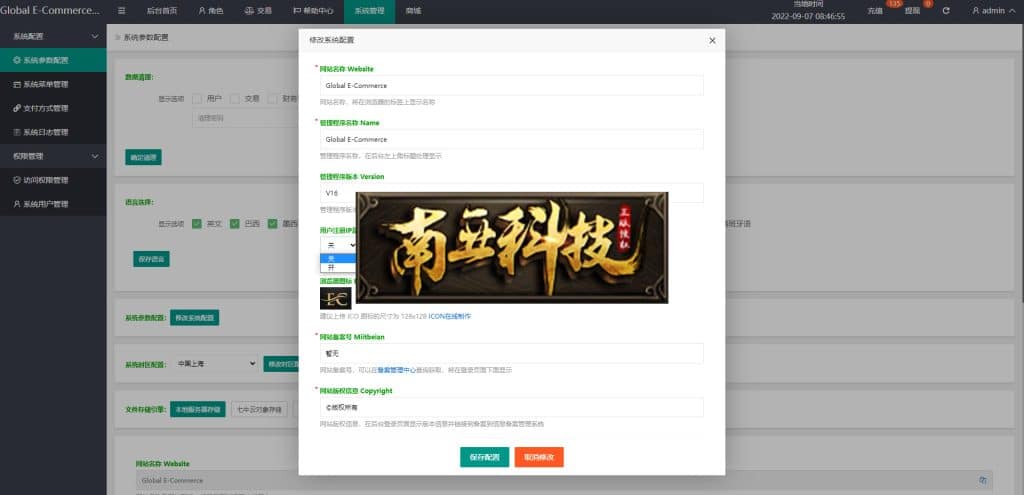Check the 用户 data cleanup checkbox
This screenshot has height=495, width=1024.
197,99
